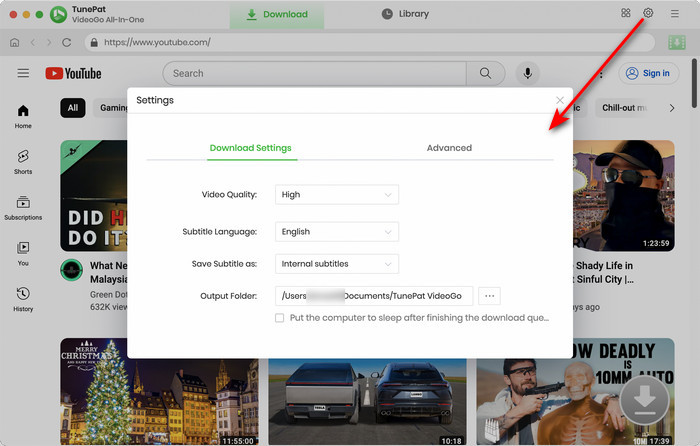The width and height of the screenshot is (700, 446).
Task: Open the YouTube sidebar hamburger menu
Action: pos(23,73)
